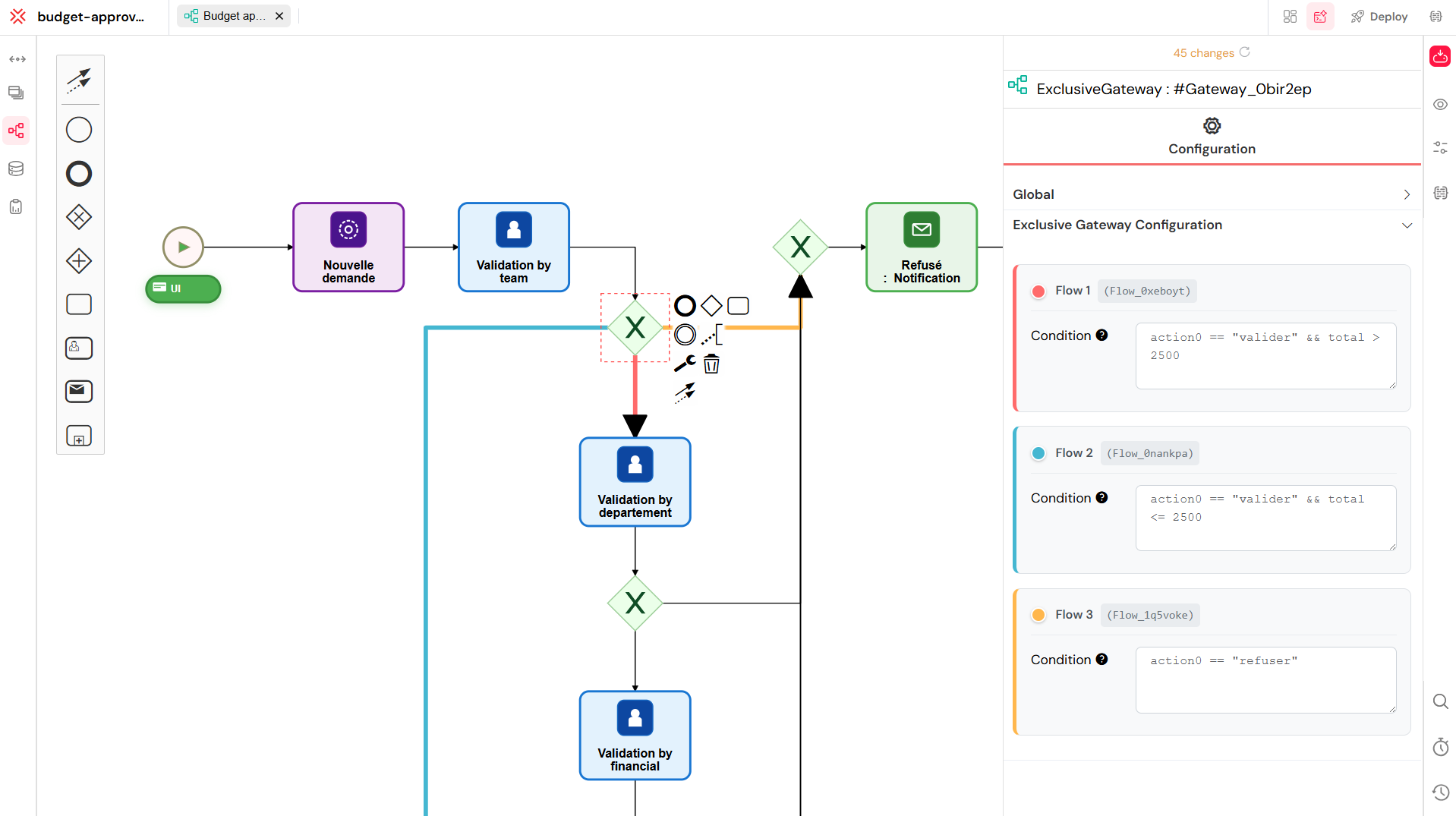Open search using the magnifier icon on right
Screen dimensions: 1456x816
coord(1440,701)
